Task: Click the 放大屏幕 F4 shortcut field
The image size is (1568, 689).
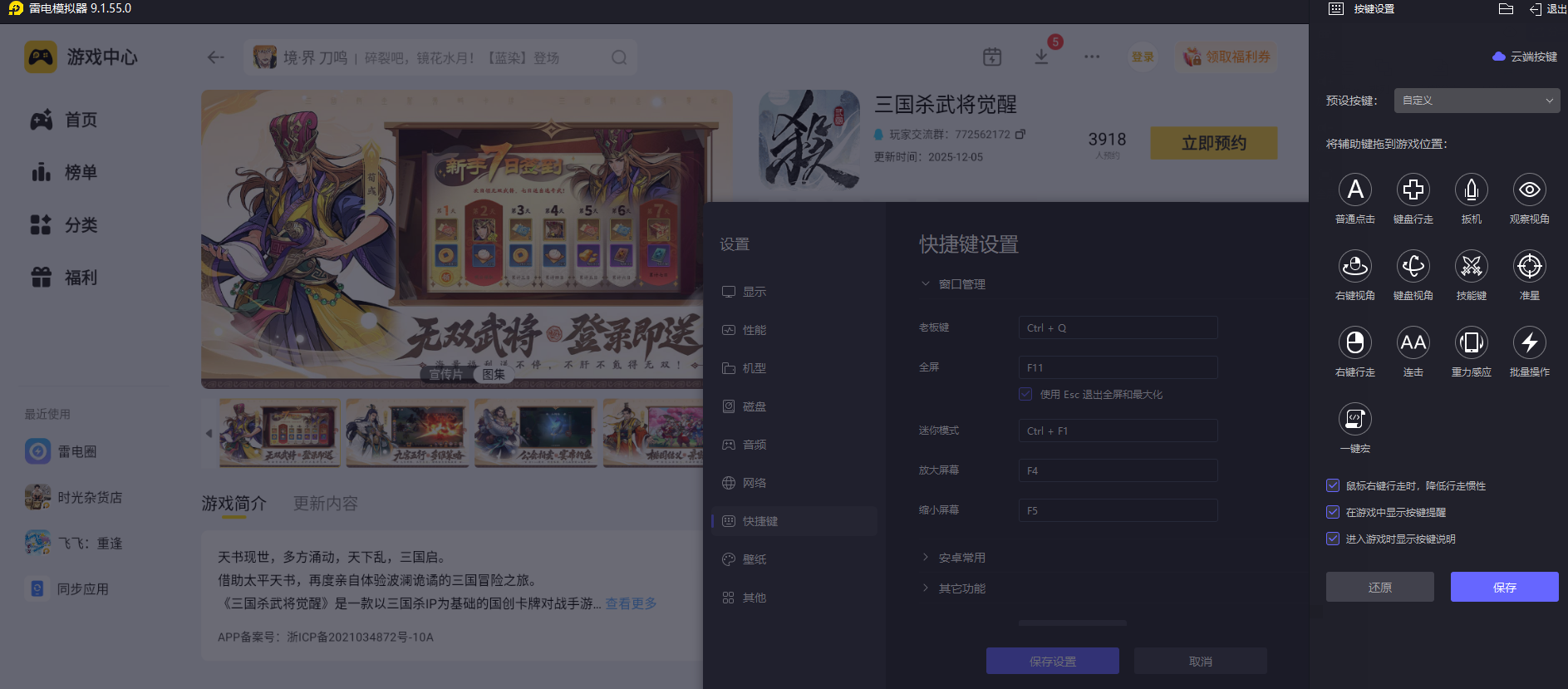Action: tap(1118, 470)
